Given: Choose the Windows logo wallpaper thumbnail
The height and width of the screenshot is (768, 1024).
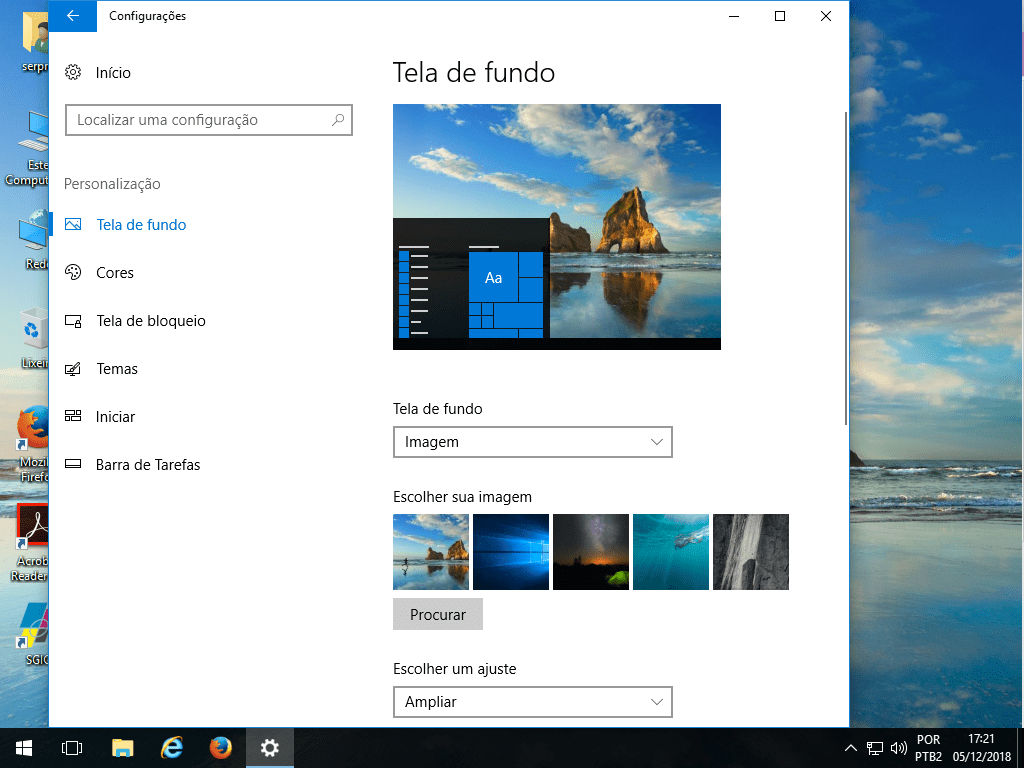Looking at the screenshot, I should point(511,552).
